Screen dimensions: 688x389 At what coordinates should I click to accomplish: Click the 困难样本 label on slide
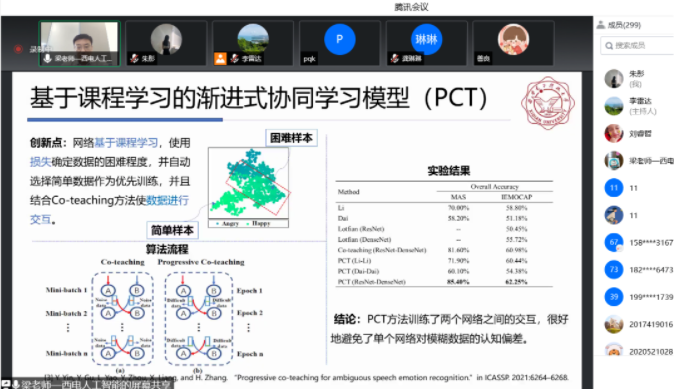pyautogui.click(x=291, y=138)
